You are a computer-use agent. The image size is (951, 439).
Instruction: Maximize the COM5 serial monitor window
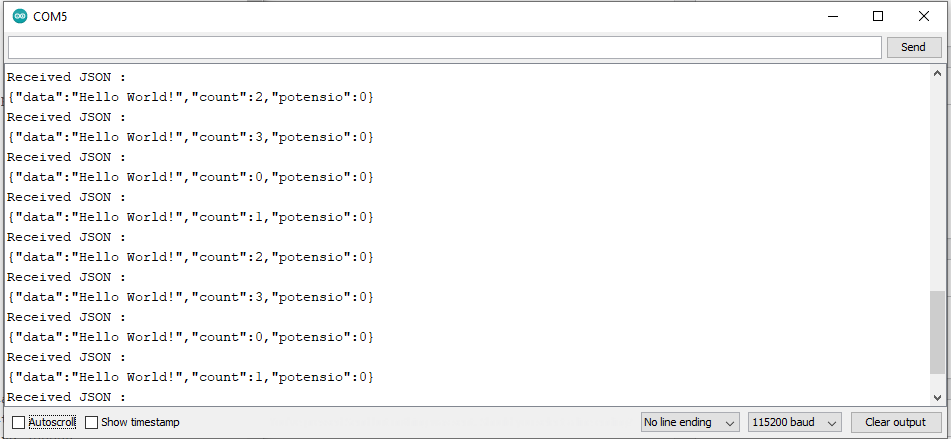pyautogui.click(x=878, y=16)
